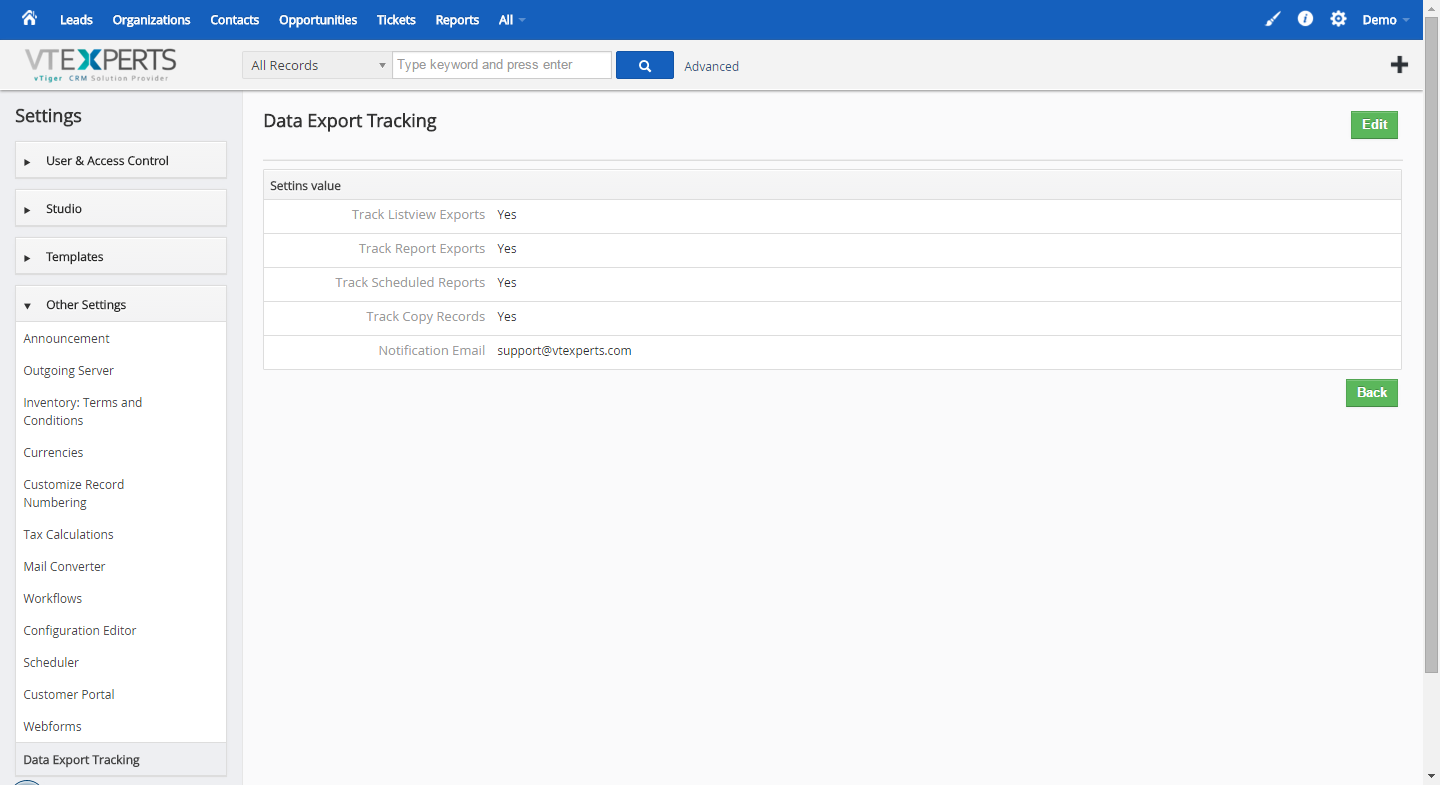Expand the Templates section
1440x785 pixels.
click(x=121, y=256)
